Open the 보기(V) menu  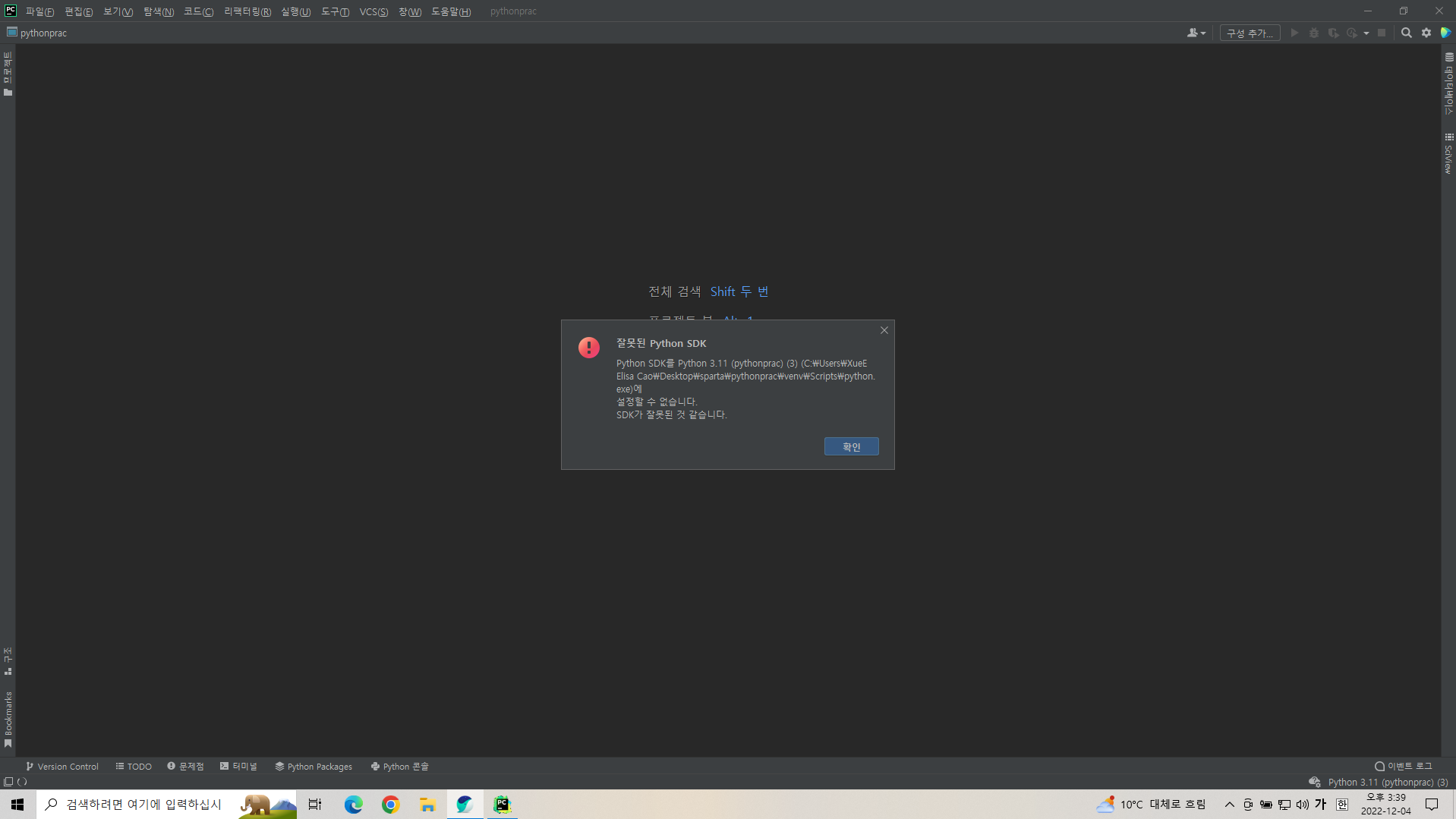[118, 11]
